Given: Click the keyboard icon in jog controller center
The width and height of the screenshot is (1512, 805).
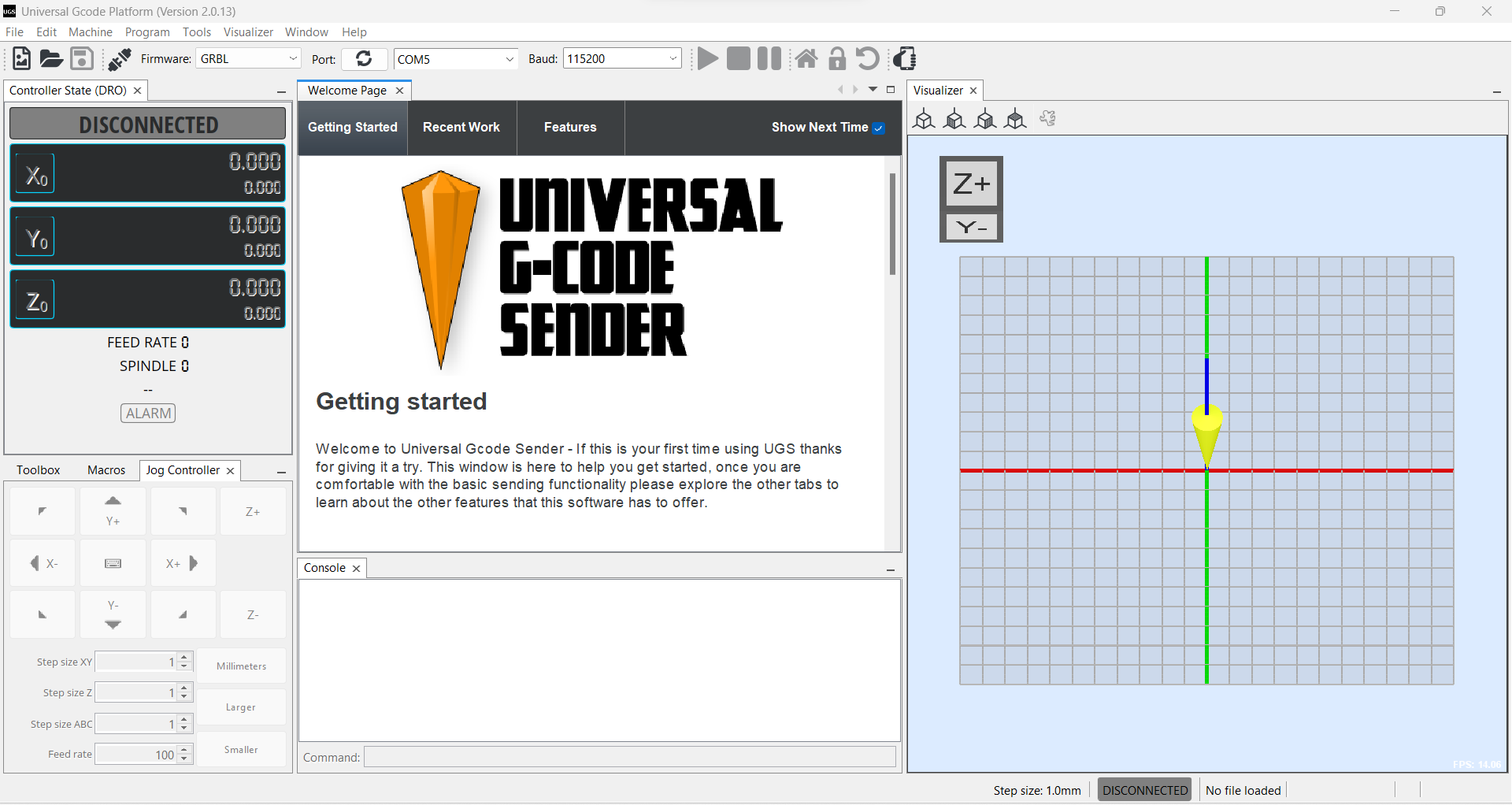Looking at the screenshot, I should coord(113,563).
